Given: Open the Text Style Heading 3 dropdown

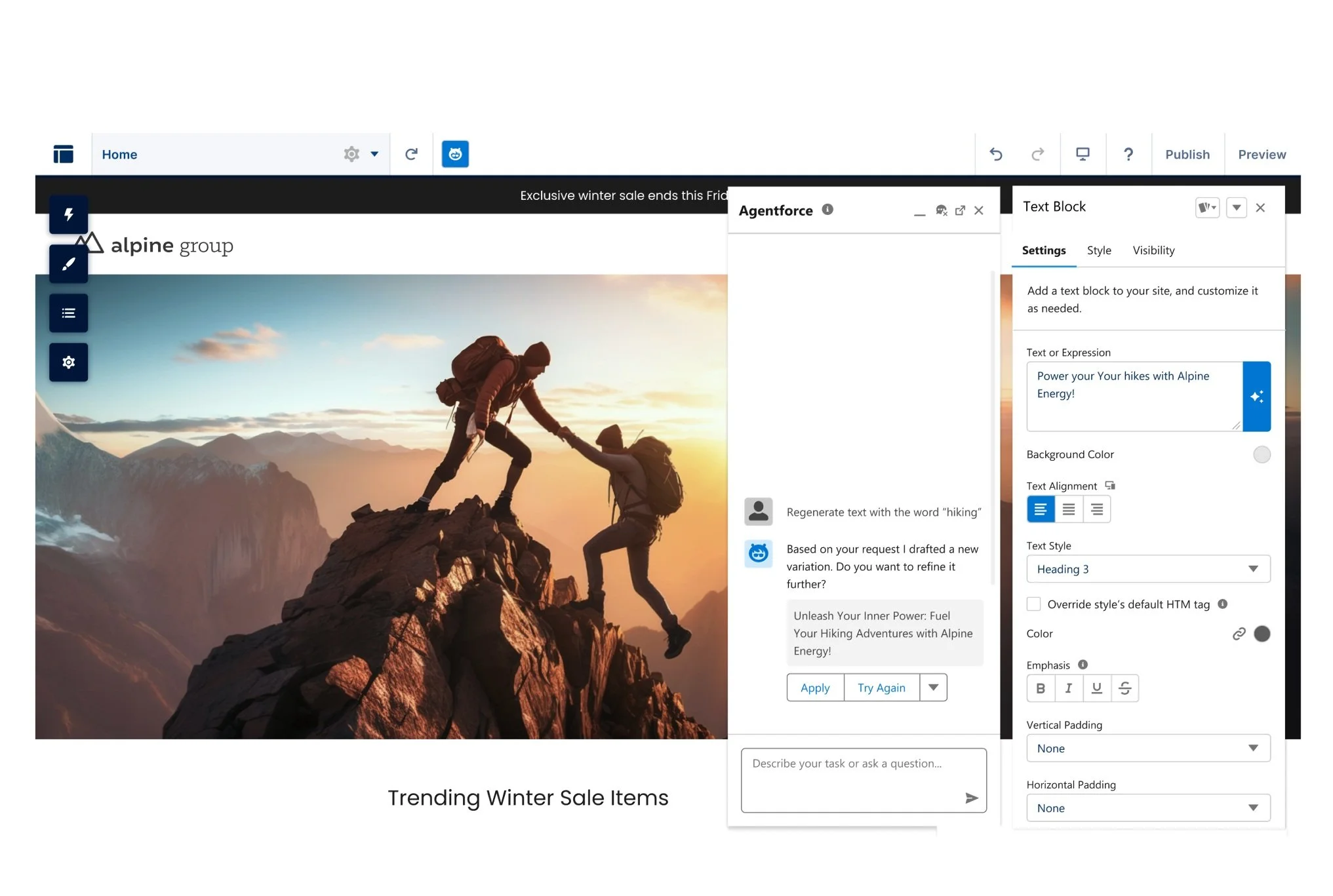Looking at the screenshot, I should pyautogui.click(x=1148, y=569).
